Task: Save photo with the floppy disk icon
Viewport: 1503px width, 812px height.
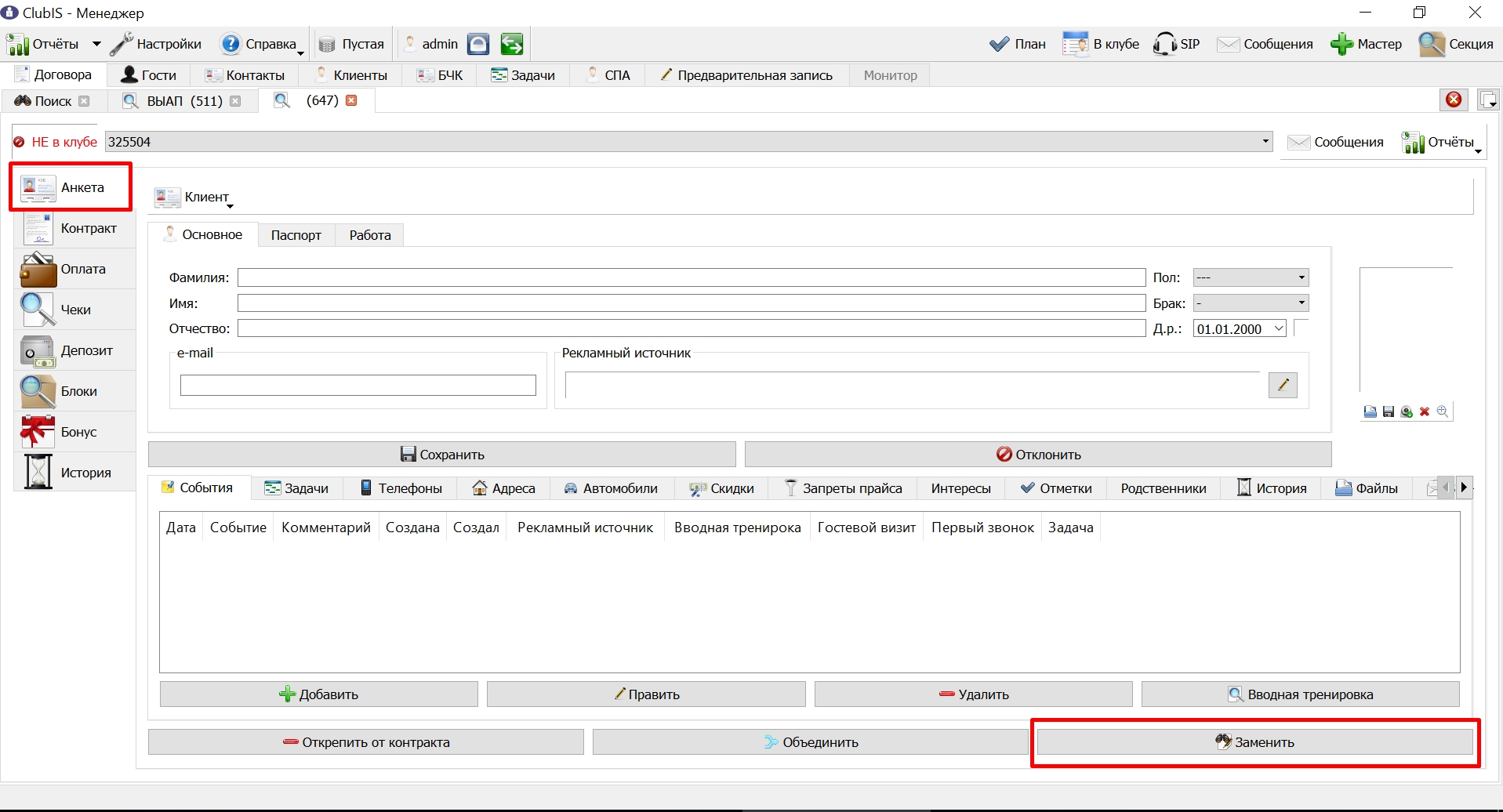Action: pos(1389,411)
